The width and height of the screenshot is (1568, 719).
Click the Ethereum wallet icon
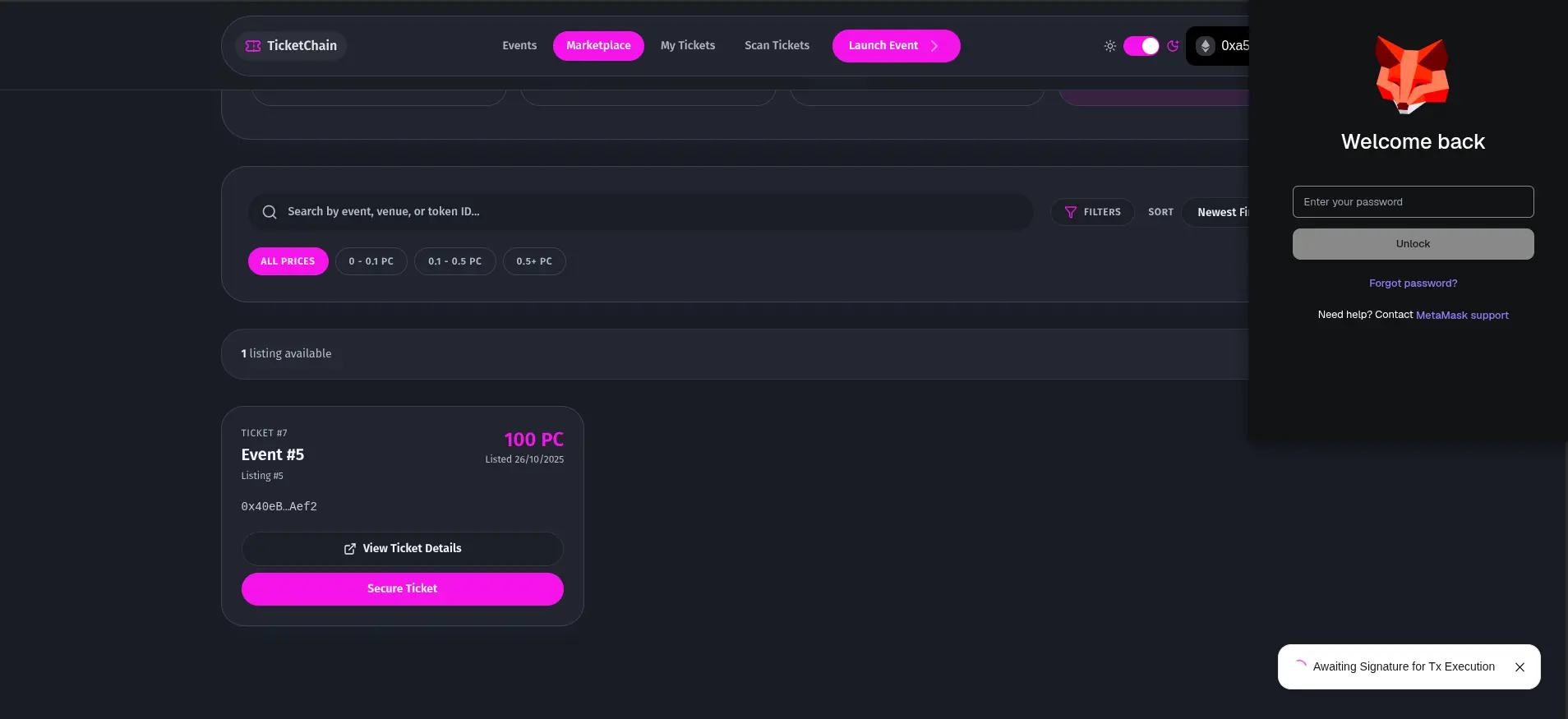point(1206,46)
